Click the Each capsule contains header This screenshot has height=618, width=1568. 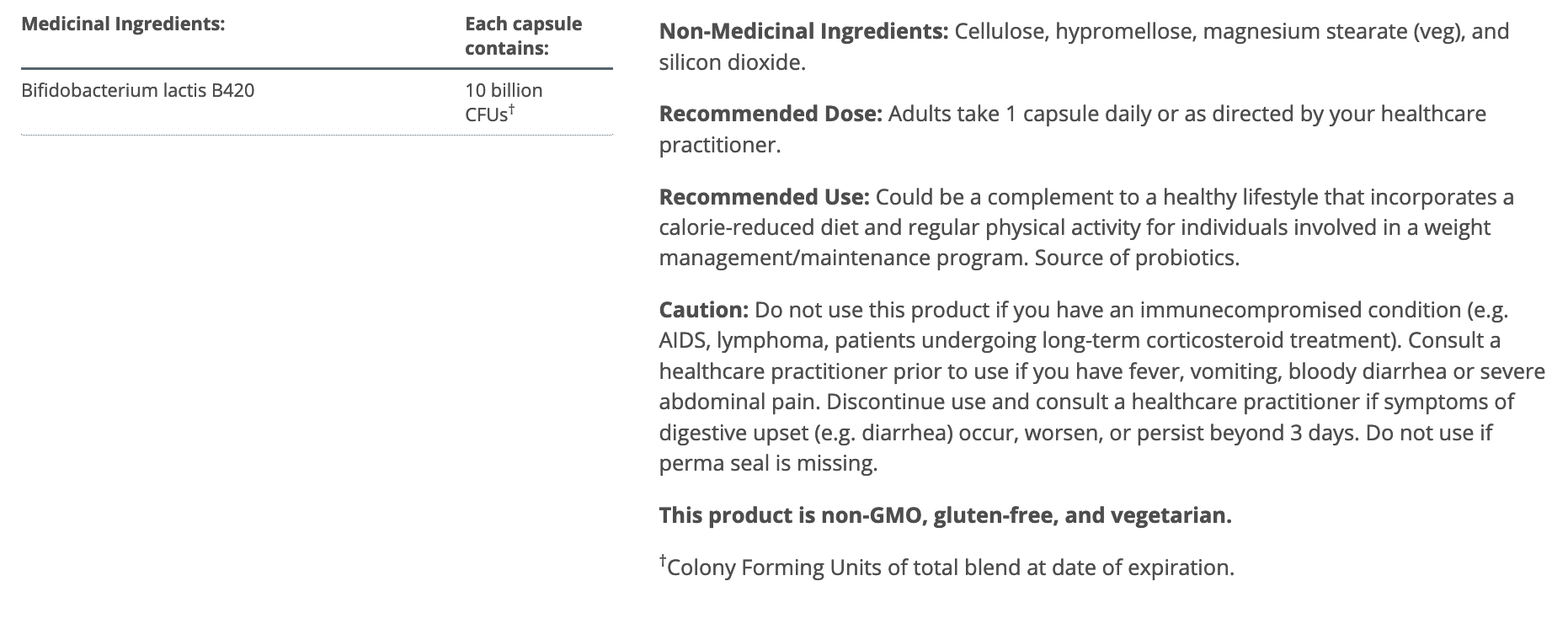(523, 36)
